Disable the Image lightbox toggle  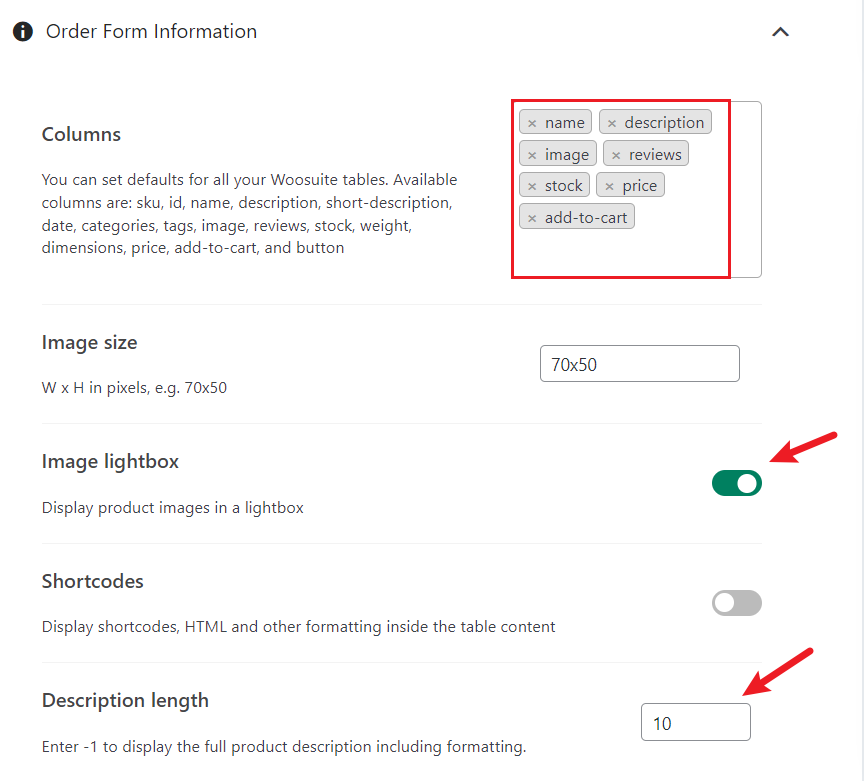737,483
